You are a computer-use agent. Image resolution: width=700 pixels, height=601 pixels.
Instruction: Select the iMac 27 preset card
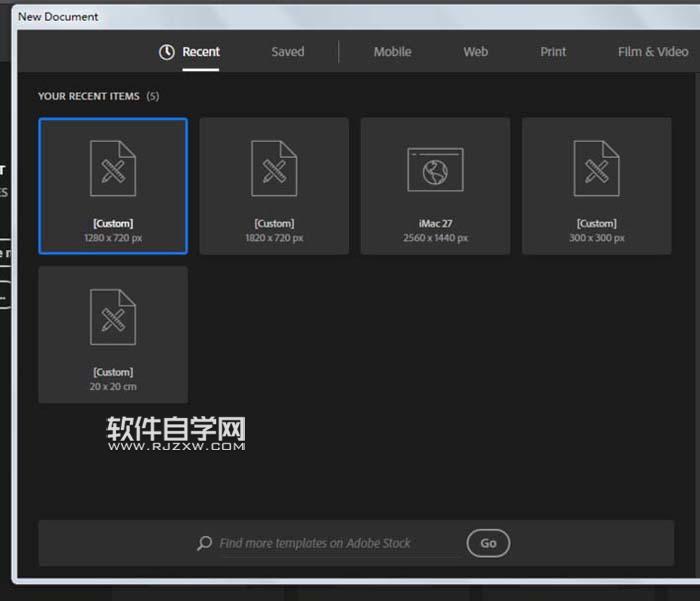click(x=435, y=186)
